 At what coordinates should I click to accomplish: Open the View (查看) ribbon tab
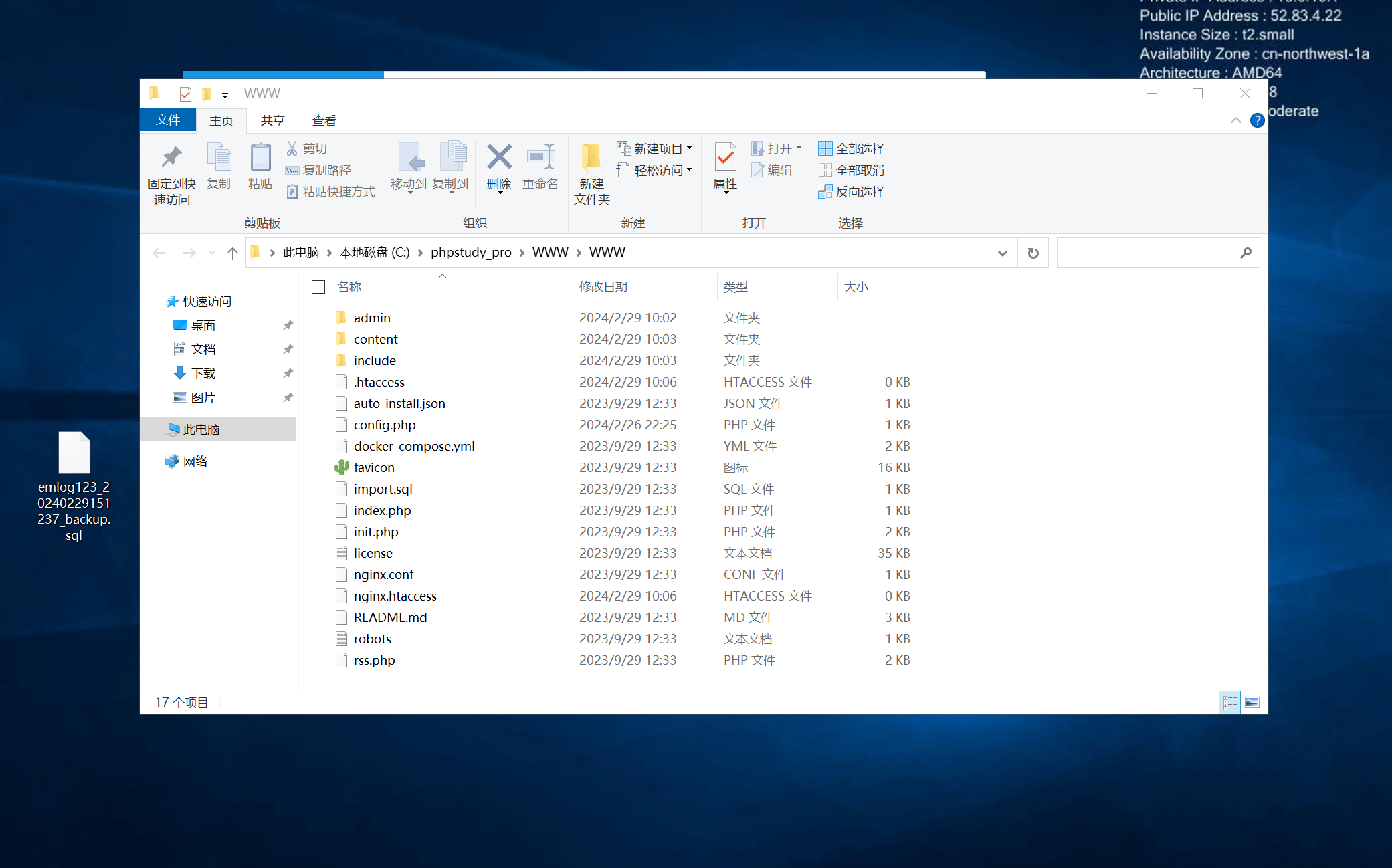click(x=324, y=120)
